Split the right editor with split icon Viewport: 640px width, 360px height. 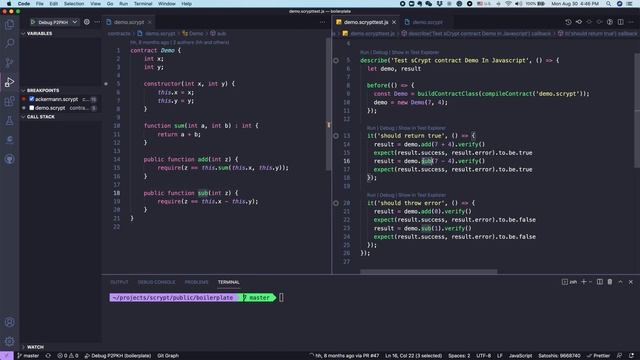pos(620,22)
